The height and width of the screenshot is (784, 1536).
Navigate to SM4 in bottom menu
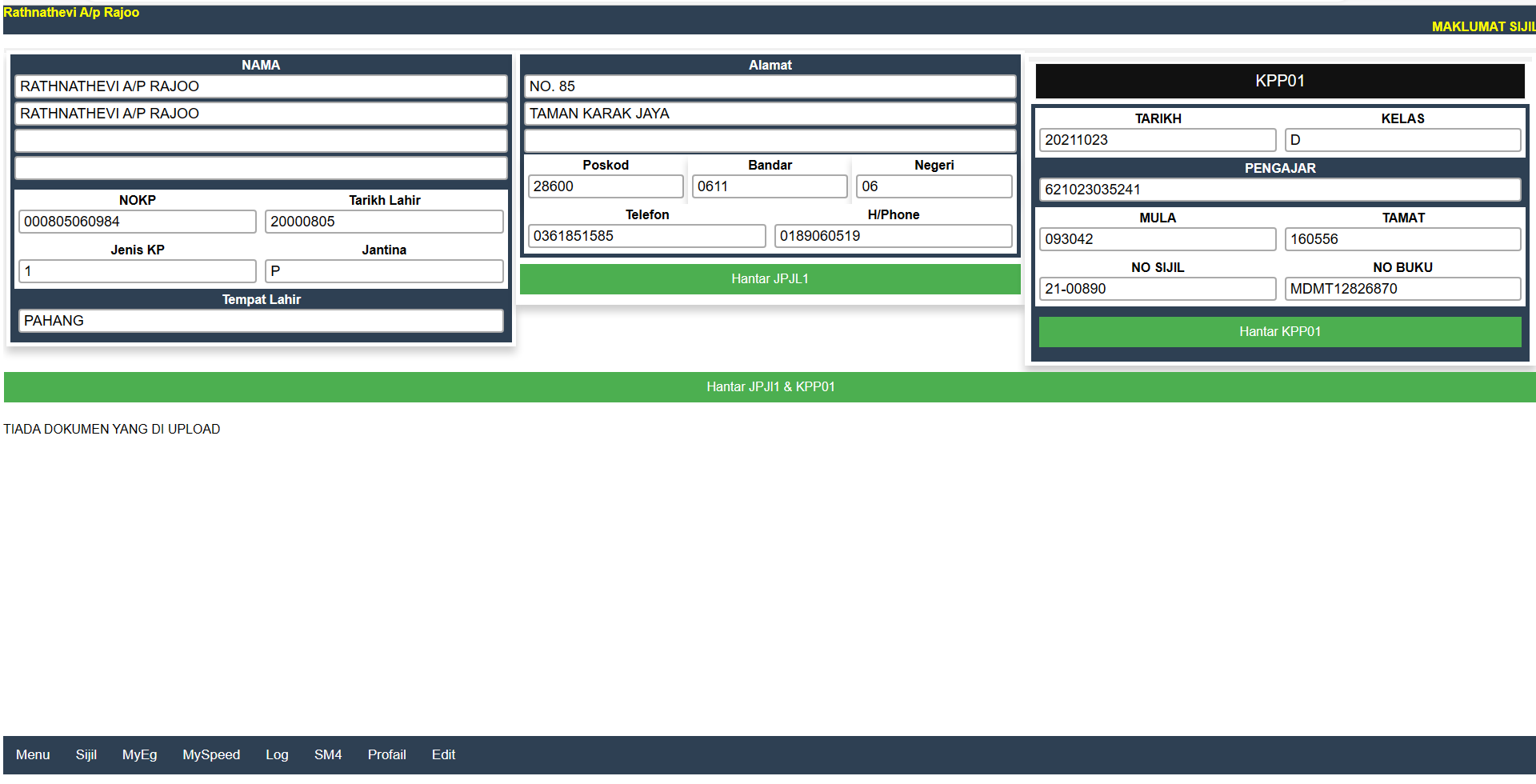328,754
